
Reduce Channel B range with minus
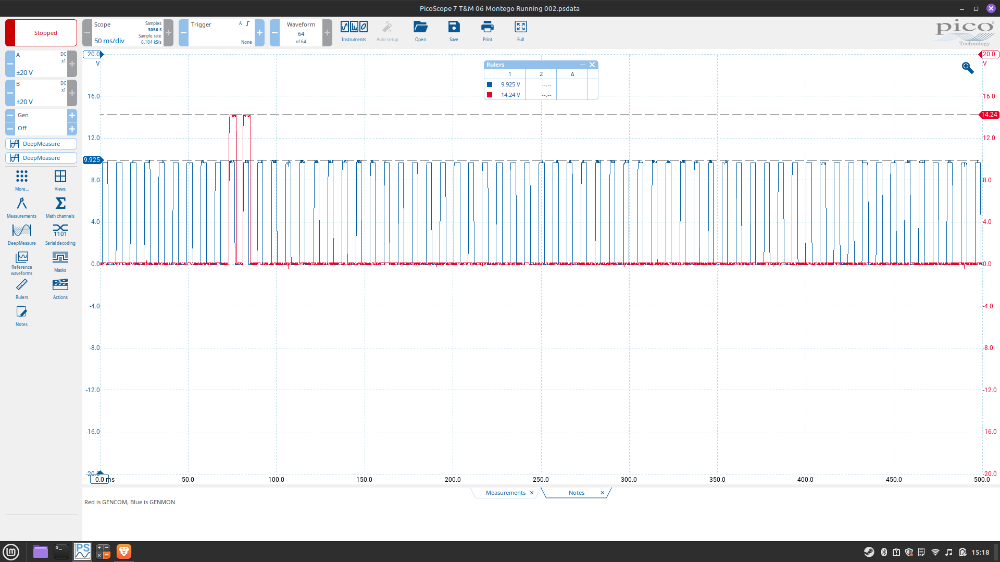click(10, 92)
